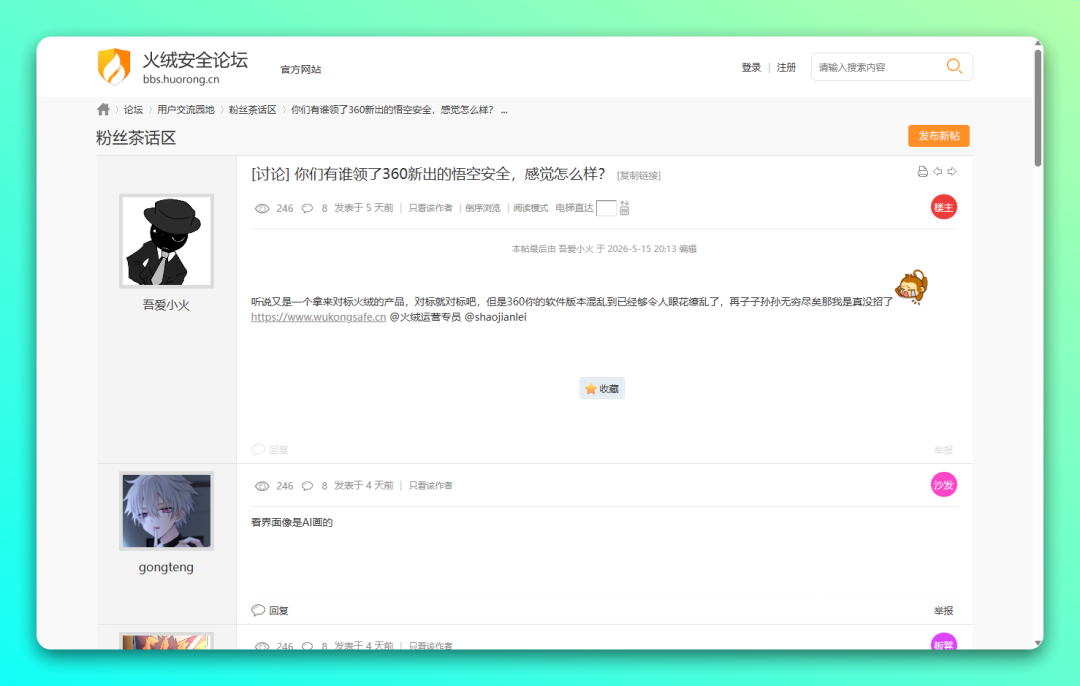
Task: Click the thread title about 360 悟空安全
Action: (x=450, y=174)
